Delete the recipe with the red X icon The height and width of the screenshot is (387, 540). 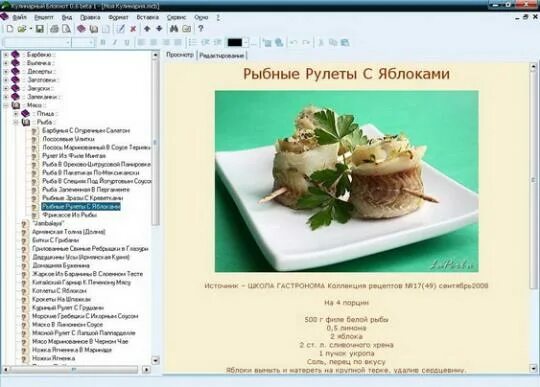133,29
